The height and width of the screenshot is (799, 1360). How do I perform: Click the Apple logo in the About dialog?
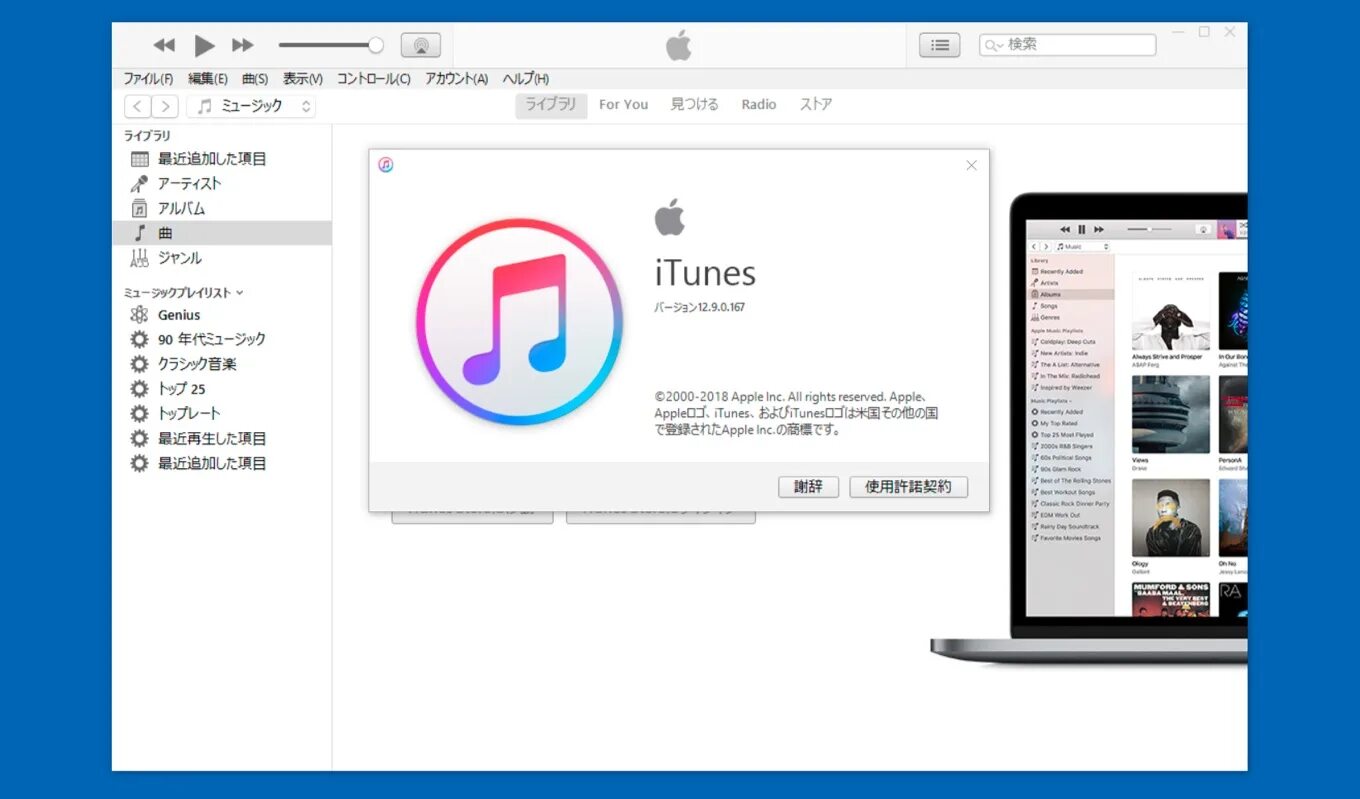point(670,217)
